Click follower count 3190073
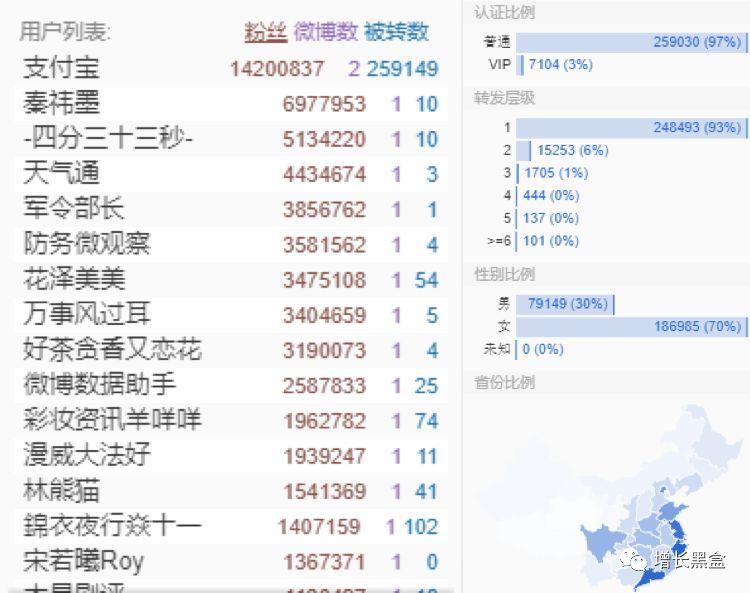Screen dimensions: 750x593 (x=324, y=351)
